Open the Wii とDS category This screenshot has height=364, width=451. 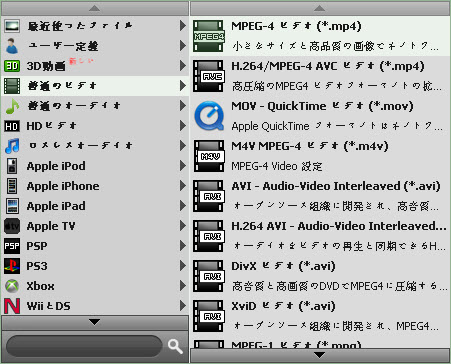(95, 306)
